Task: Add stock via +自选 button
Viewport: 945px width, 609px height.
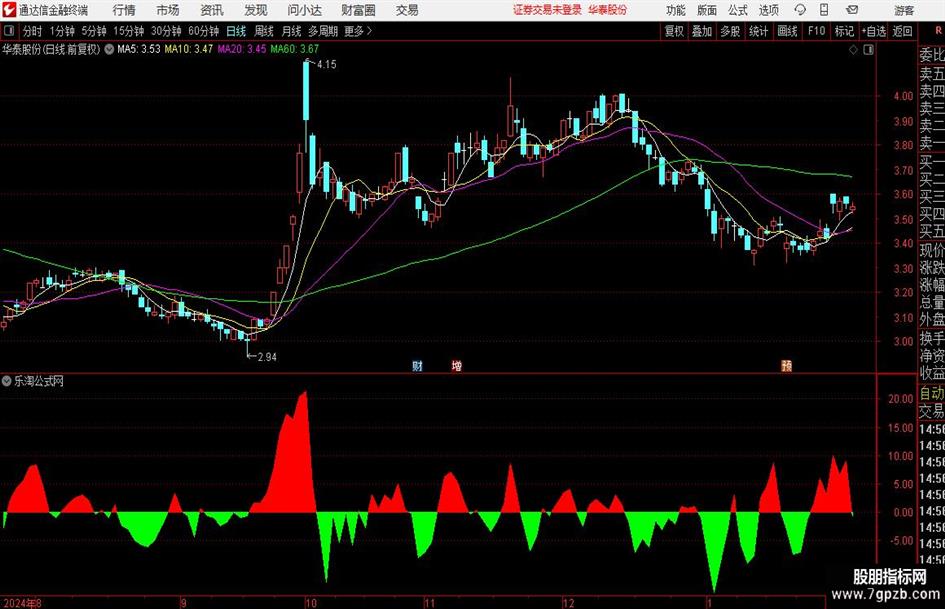Action: click(x=873, y=31)
